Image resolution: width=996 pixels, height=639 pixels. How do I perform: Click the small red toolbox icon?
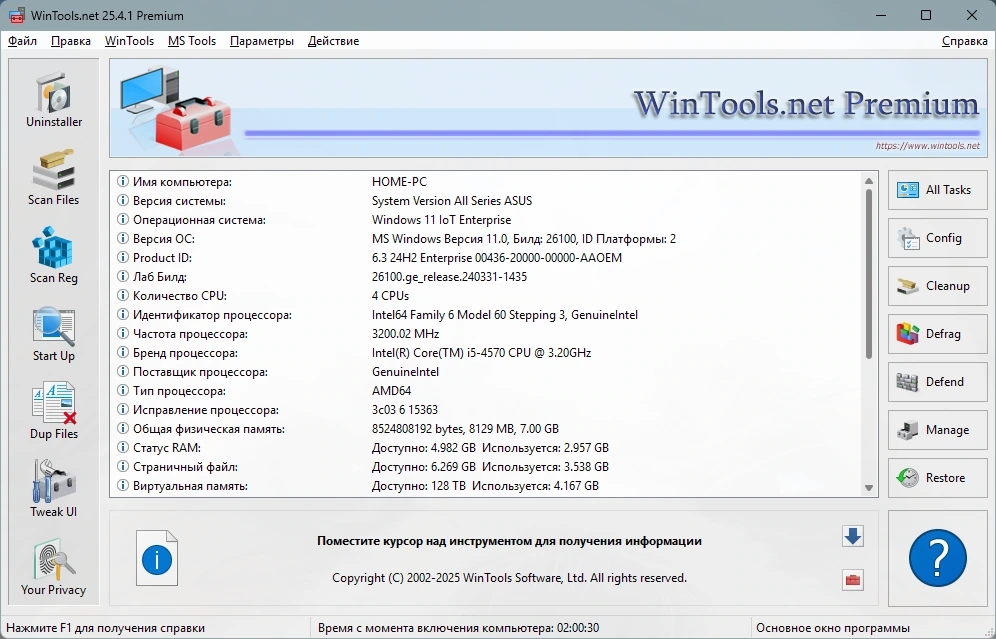click(853, 580)
